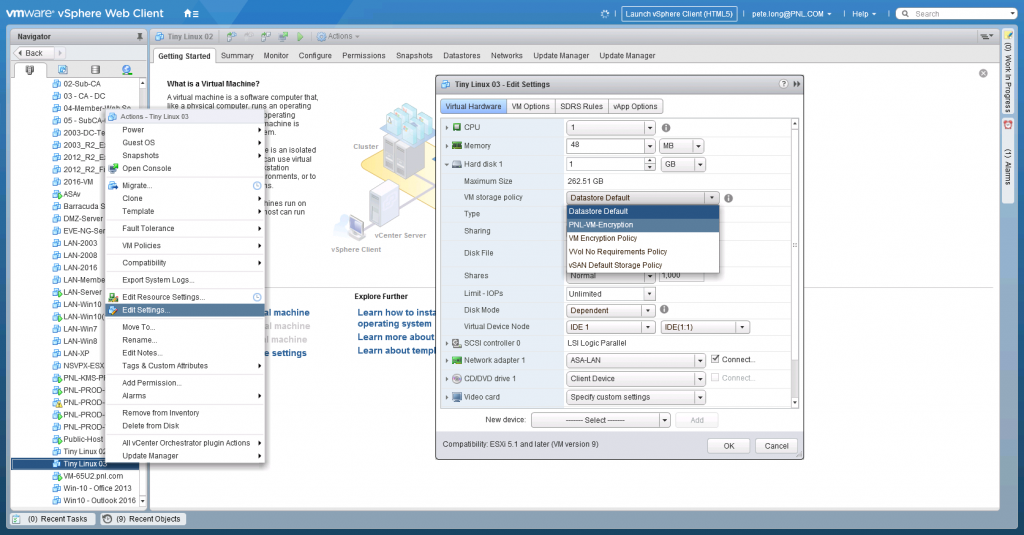
Task: Switch to the Storage navigator icon
Action: [95, 69]
